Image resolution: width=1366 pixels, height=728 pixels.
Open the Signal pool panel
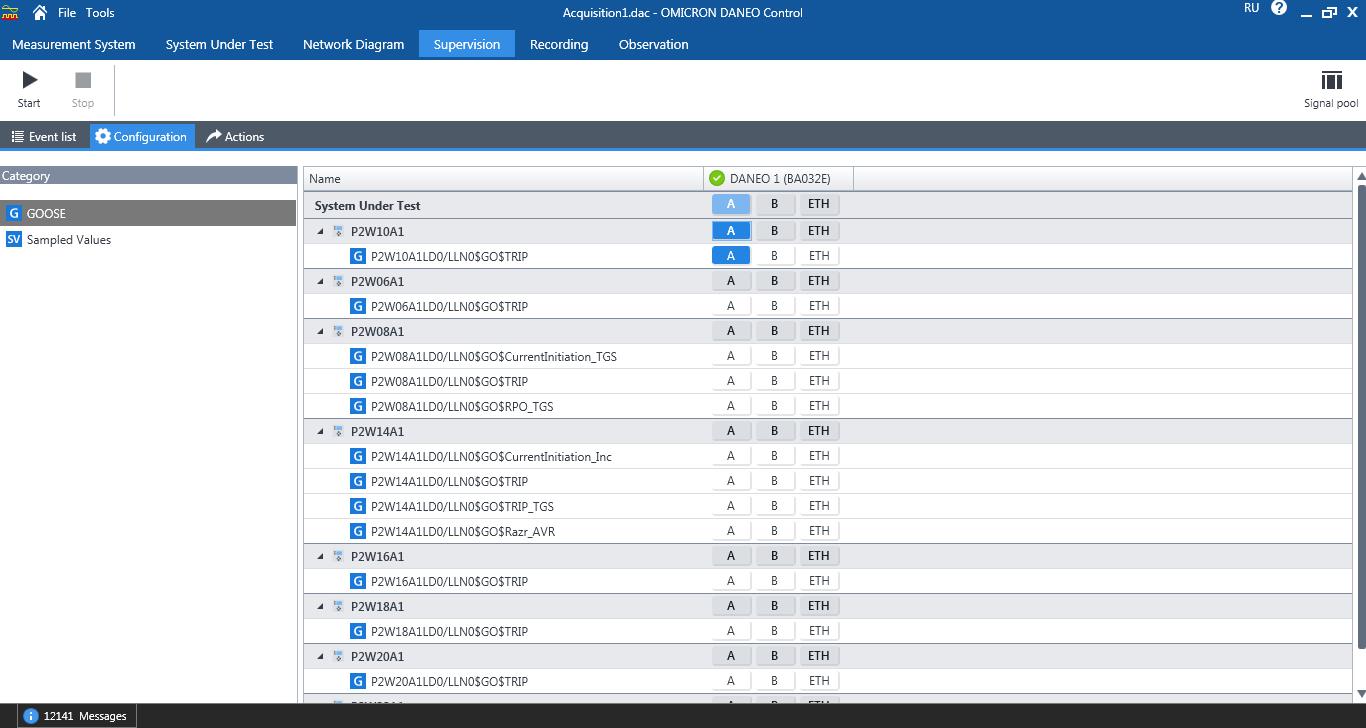(x=1330, y=81)
